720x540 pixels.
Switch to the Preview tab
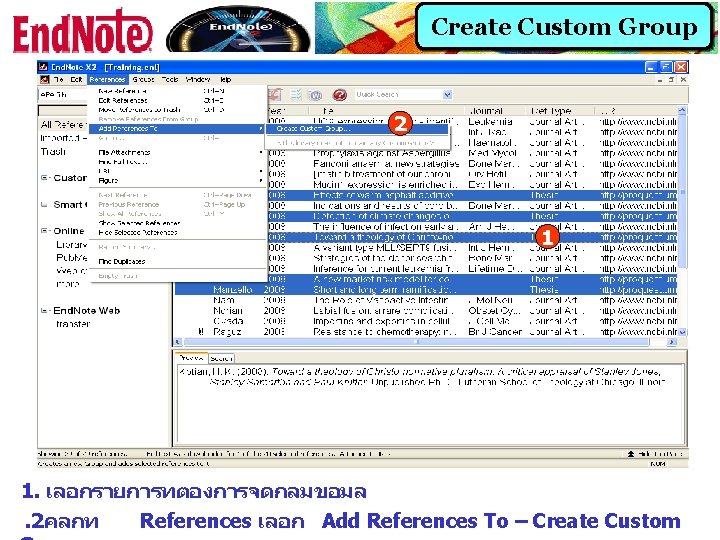[x=191, y=358]
